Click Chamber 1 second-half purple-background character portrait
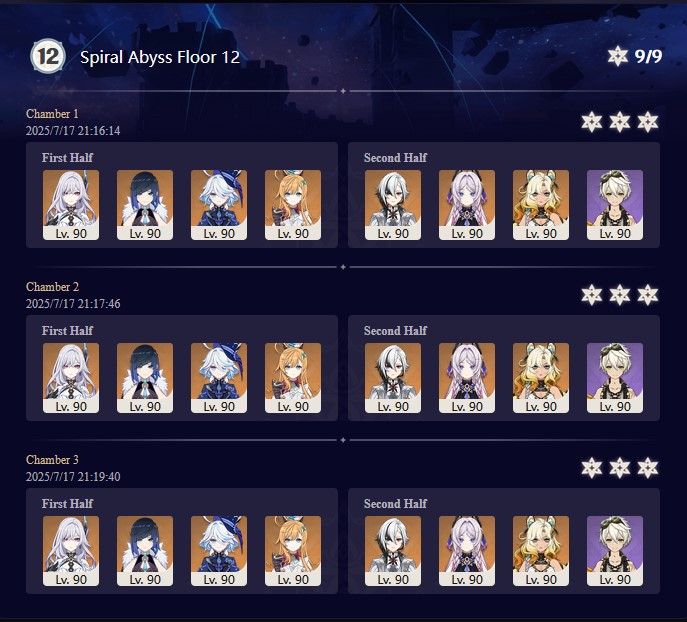687x622 pixels. (x=615, y=205)
